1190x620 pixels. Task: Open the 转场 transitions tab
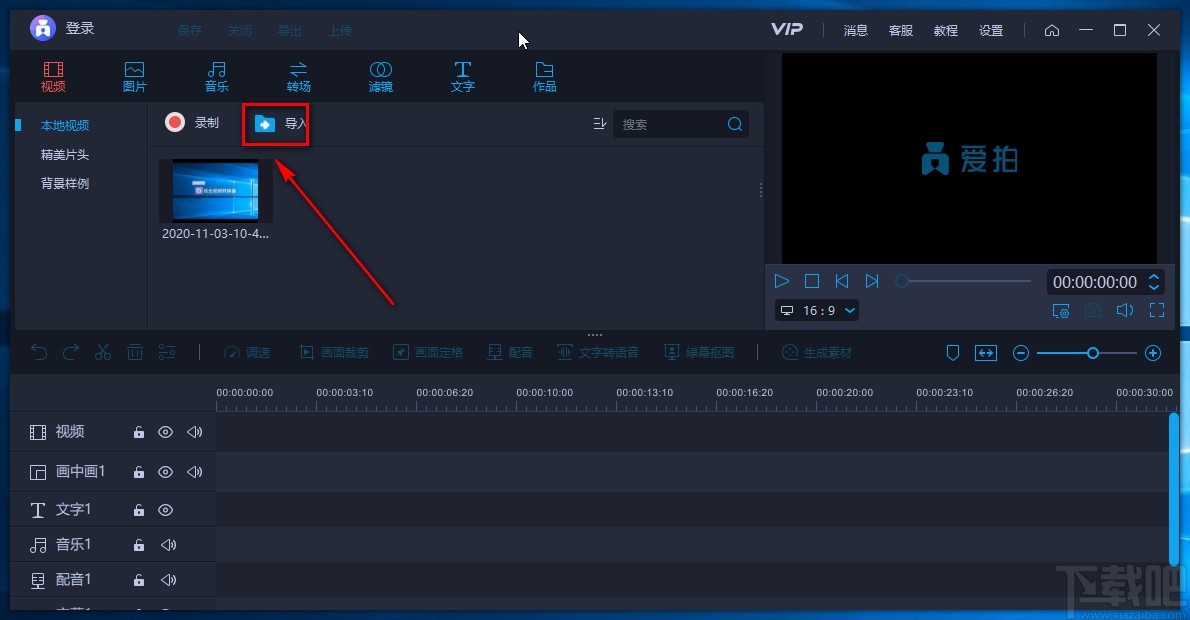click(298, 77)
